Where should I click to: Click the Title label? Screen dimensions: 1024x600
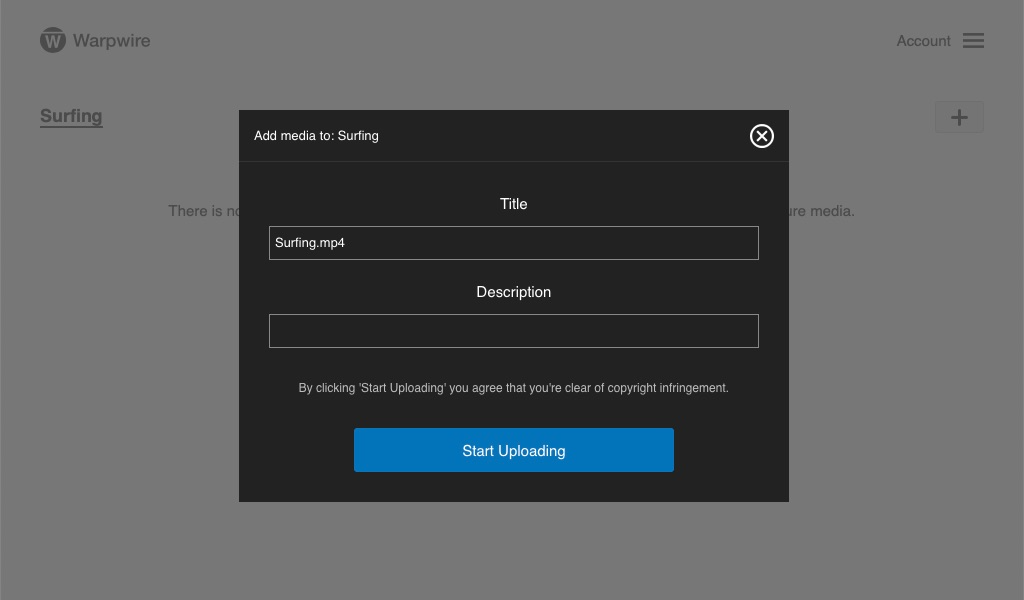click(513, 204)
